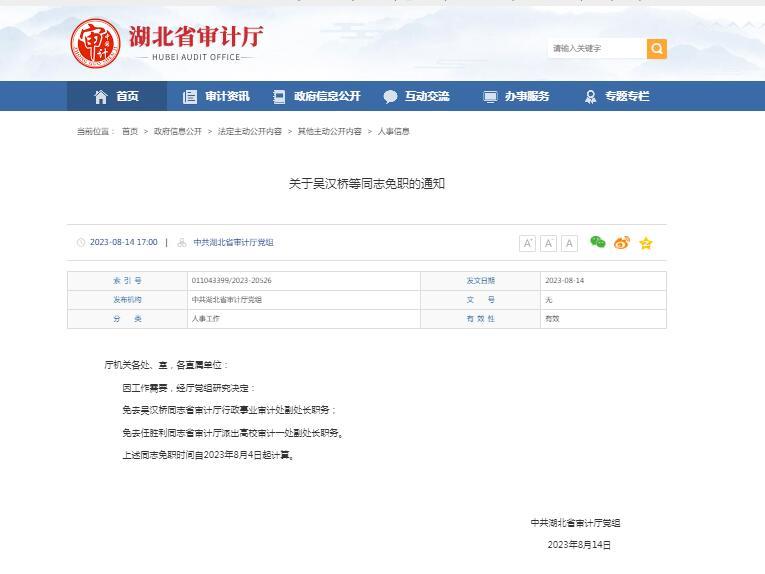The height and width of the screenshot is (574, 765).
Task: Click the 分类 label cell
Action: pyautogui.click(x=127, y=319)
